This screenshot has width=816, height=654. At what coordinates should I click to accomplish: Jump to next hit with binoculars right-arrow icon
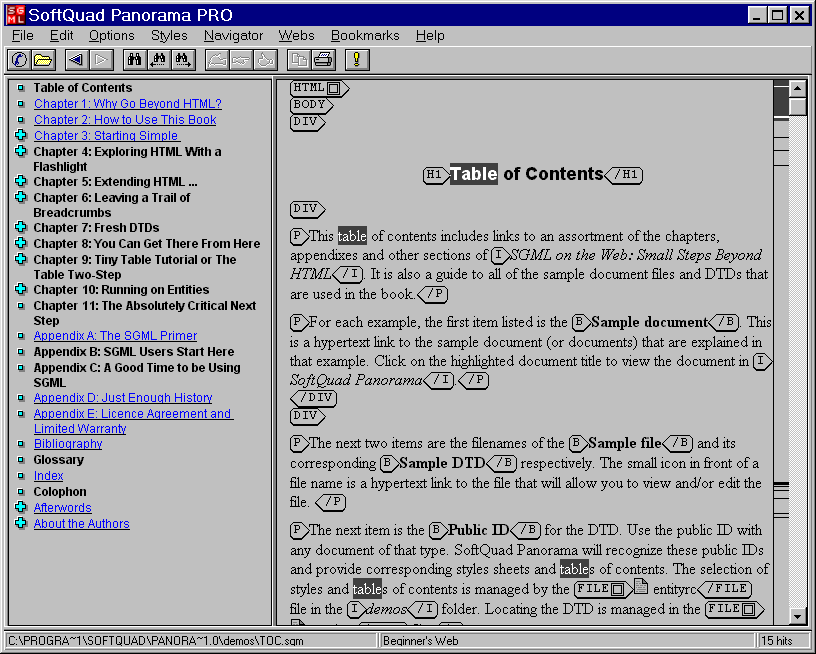[183, 60]
